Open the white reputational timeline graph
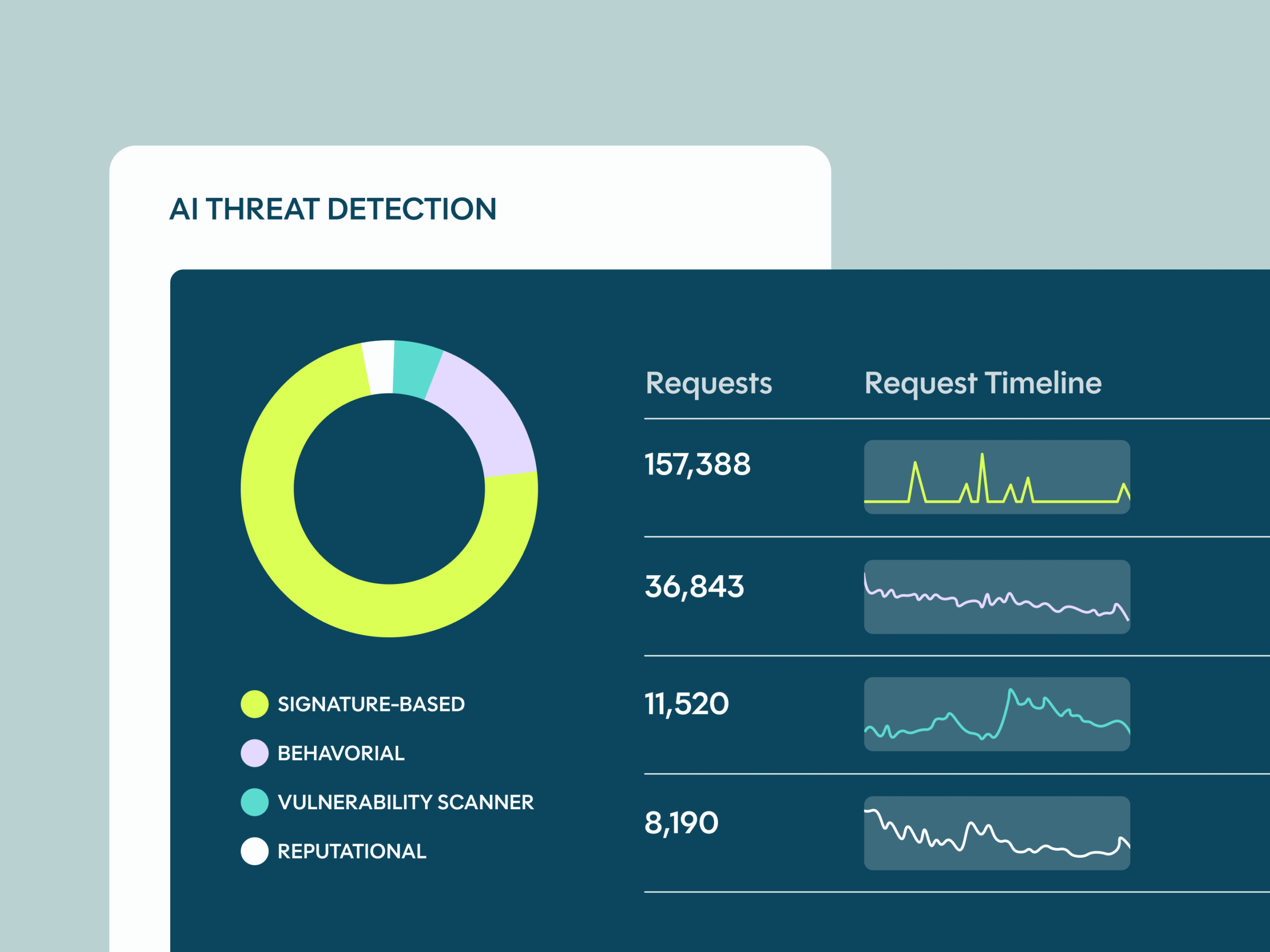 pos(997,833)
